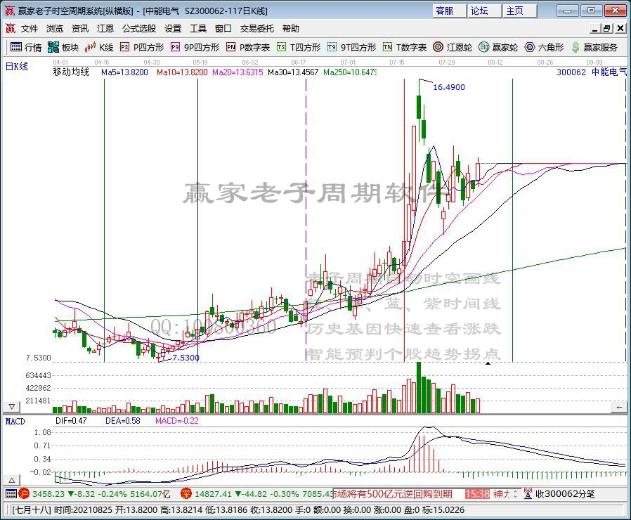Click the Ma30=13.4567 value
The width and height of the screenshot is (631, 520).
(293, 72)
